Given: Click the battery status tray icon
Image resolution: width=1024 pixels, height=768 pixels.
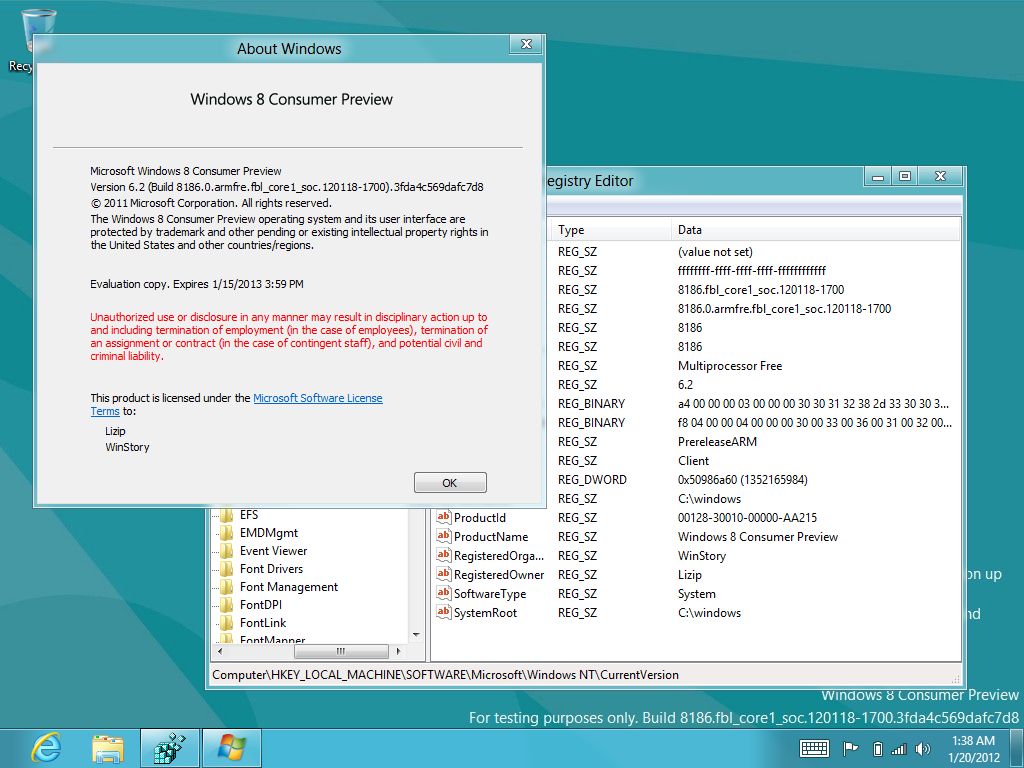Looking at the screenshot, I should coord(877,748).
